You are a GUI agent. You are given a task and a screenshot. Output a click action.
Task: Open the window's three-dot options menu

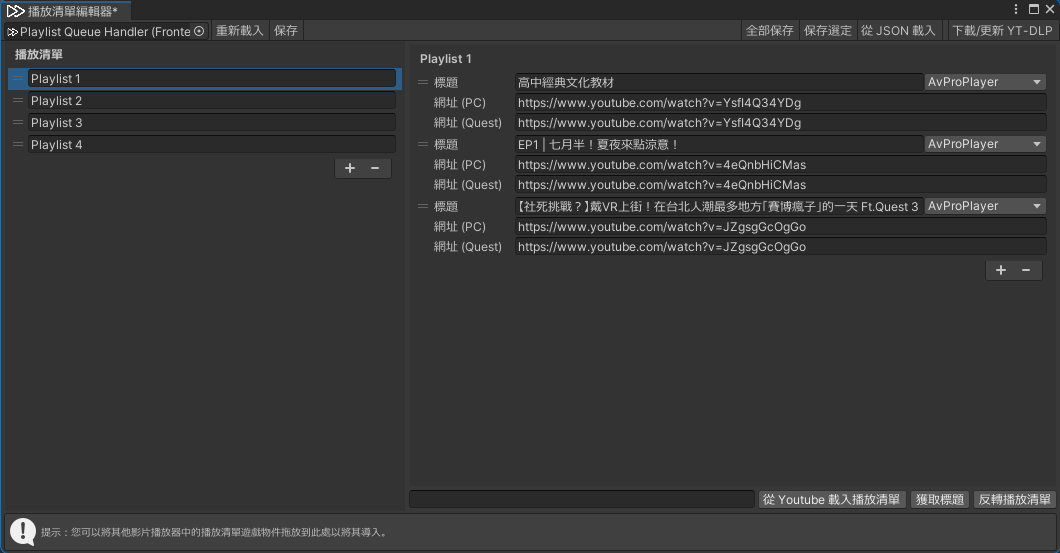[x=1016, y=9]
